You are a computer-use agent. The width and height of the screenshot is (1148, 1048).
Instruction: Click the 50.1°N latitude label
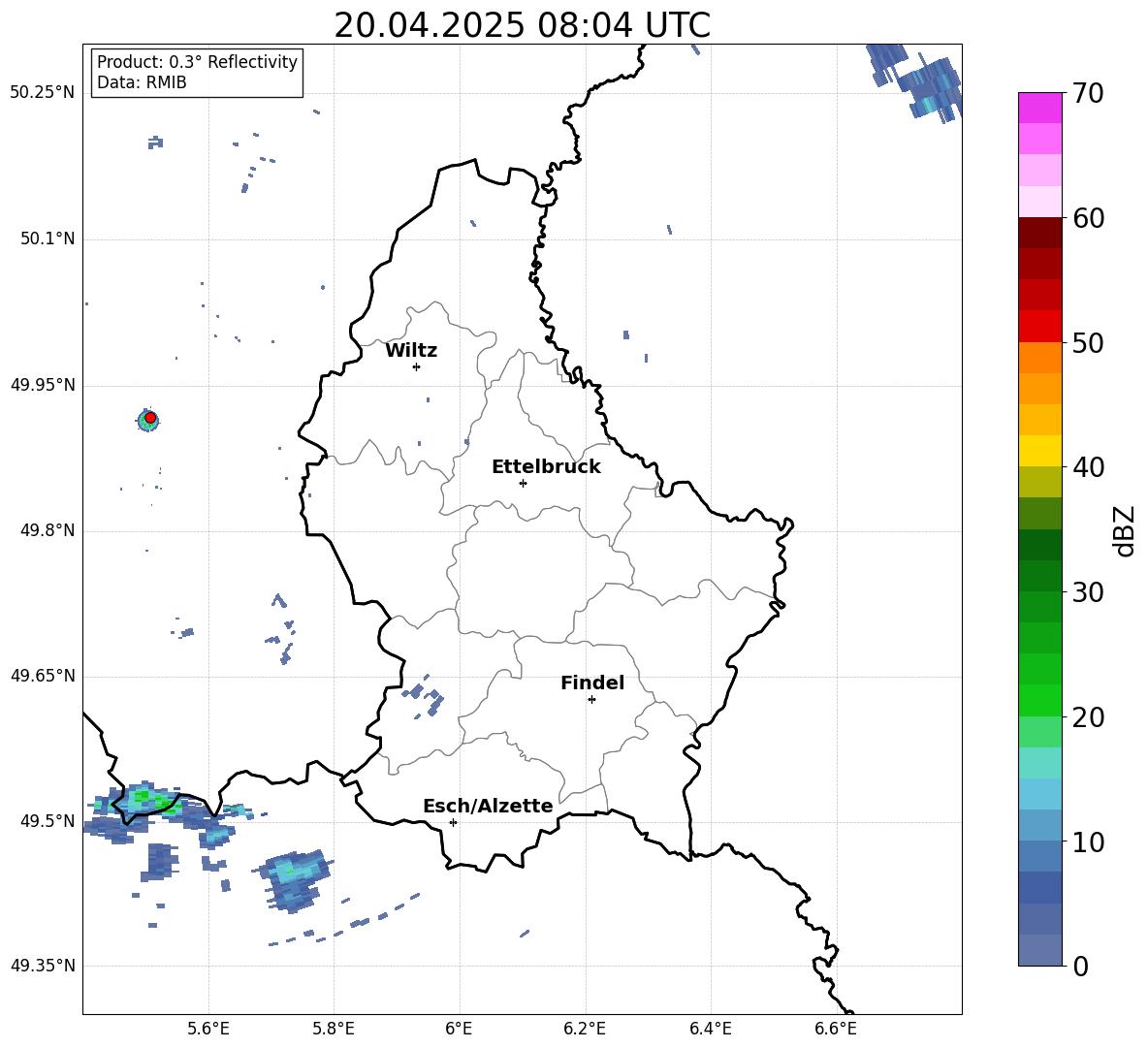(48, 239)
